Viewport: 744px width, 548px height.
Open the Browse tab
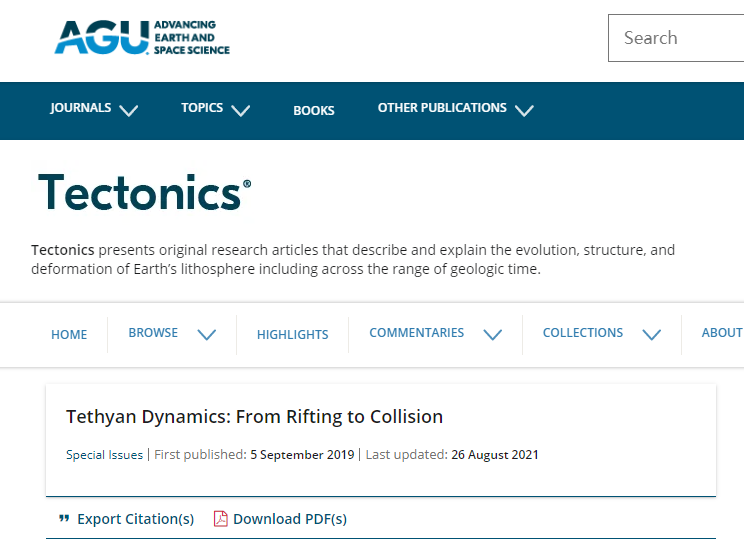153,333
